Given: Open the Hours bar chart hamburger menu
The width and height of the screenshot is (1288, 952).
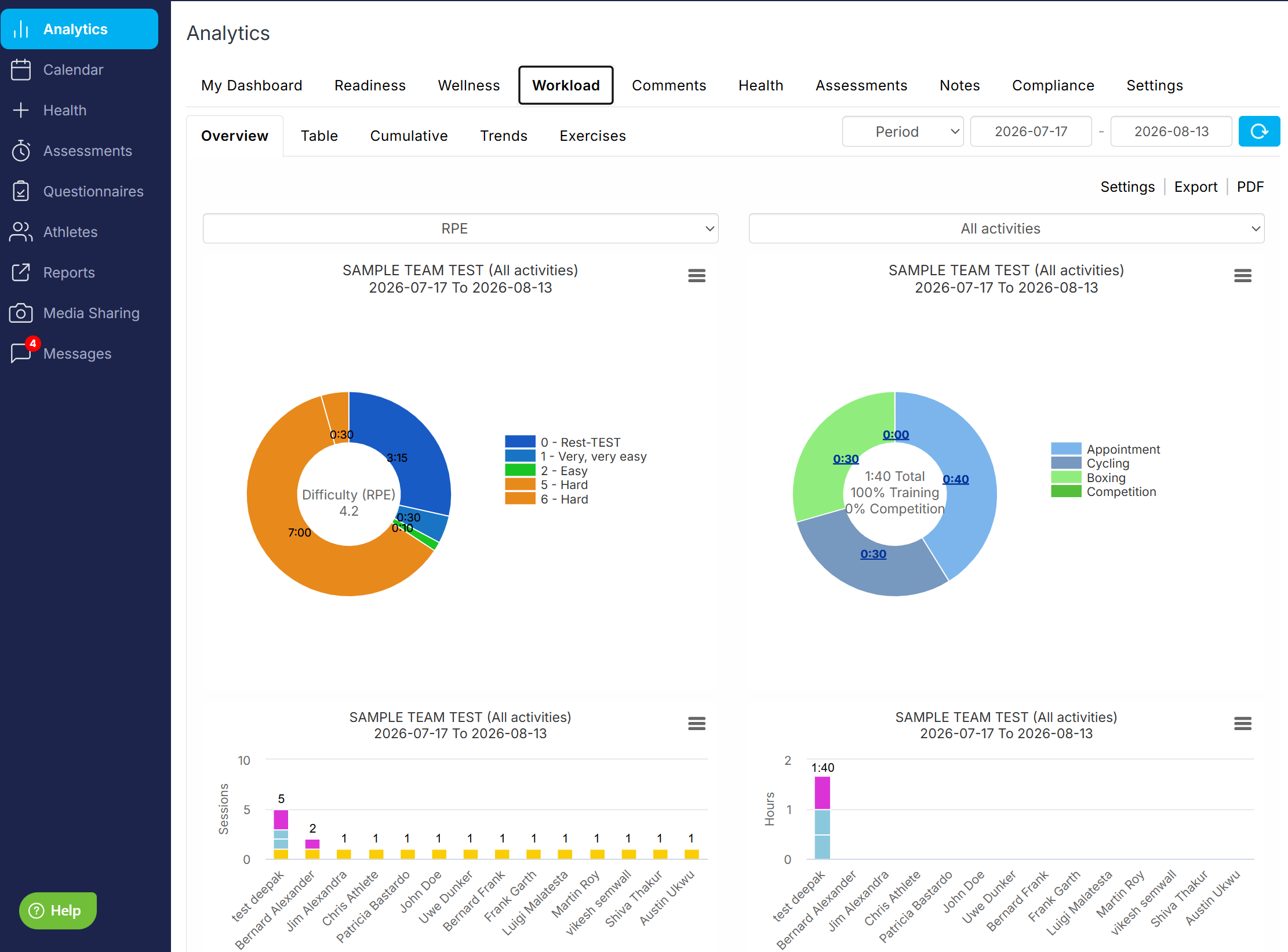Looking at the screenshot, I should (x=1242, y=723).
